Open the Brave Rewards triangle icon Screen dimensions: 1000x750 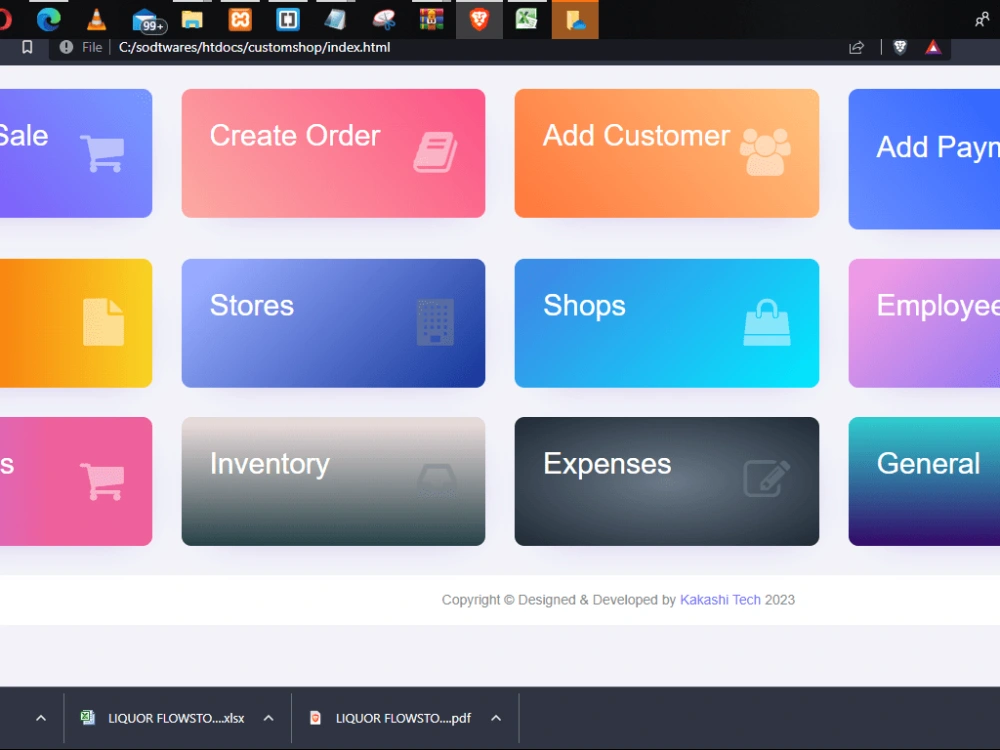click(x=933, y=47)
